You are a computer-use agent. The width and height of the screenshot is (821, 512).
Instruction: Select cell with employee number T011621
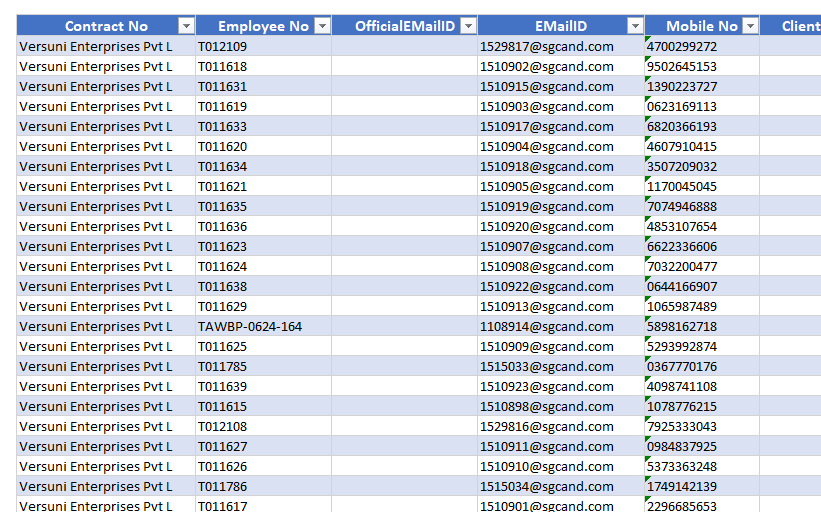[263, 186]
